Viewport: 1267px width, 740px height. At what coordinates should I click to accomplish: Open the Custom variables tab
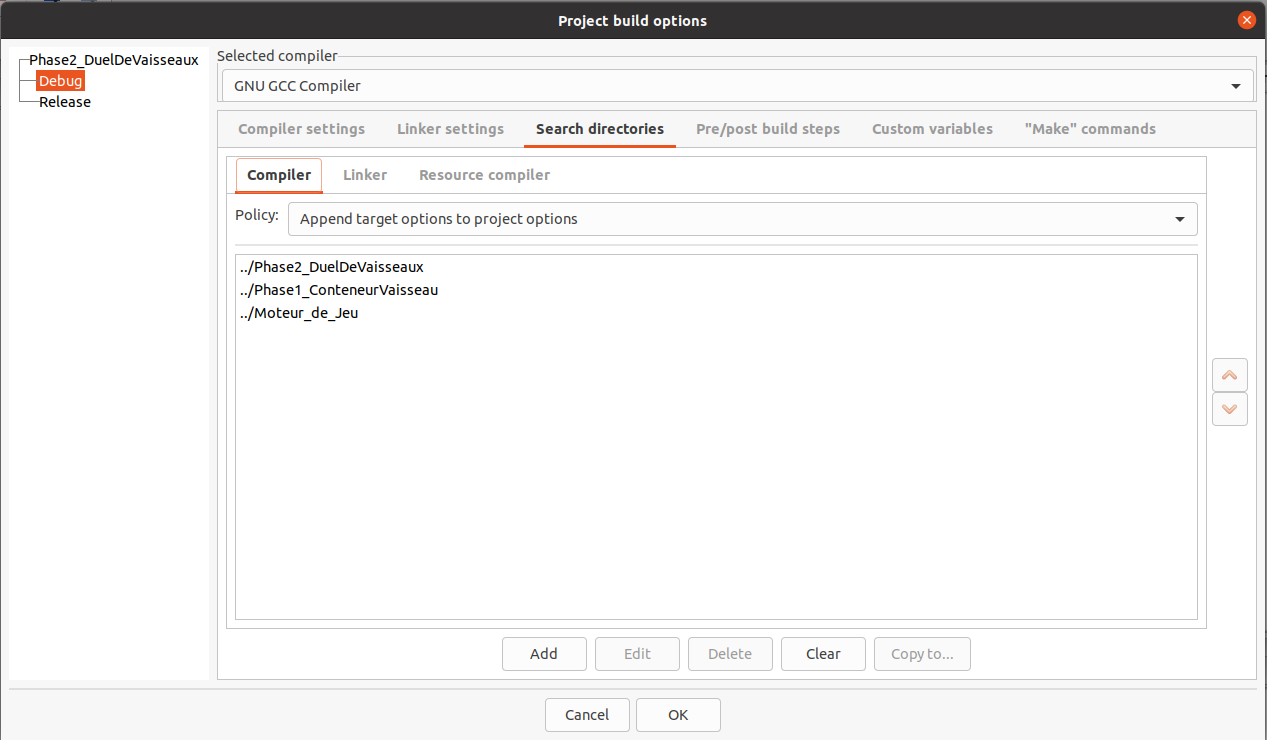point(931,128)
